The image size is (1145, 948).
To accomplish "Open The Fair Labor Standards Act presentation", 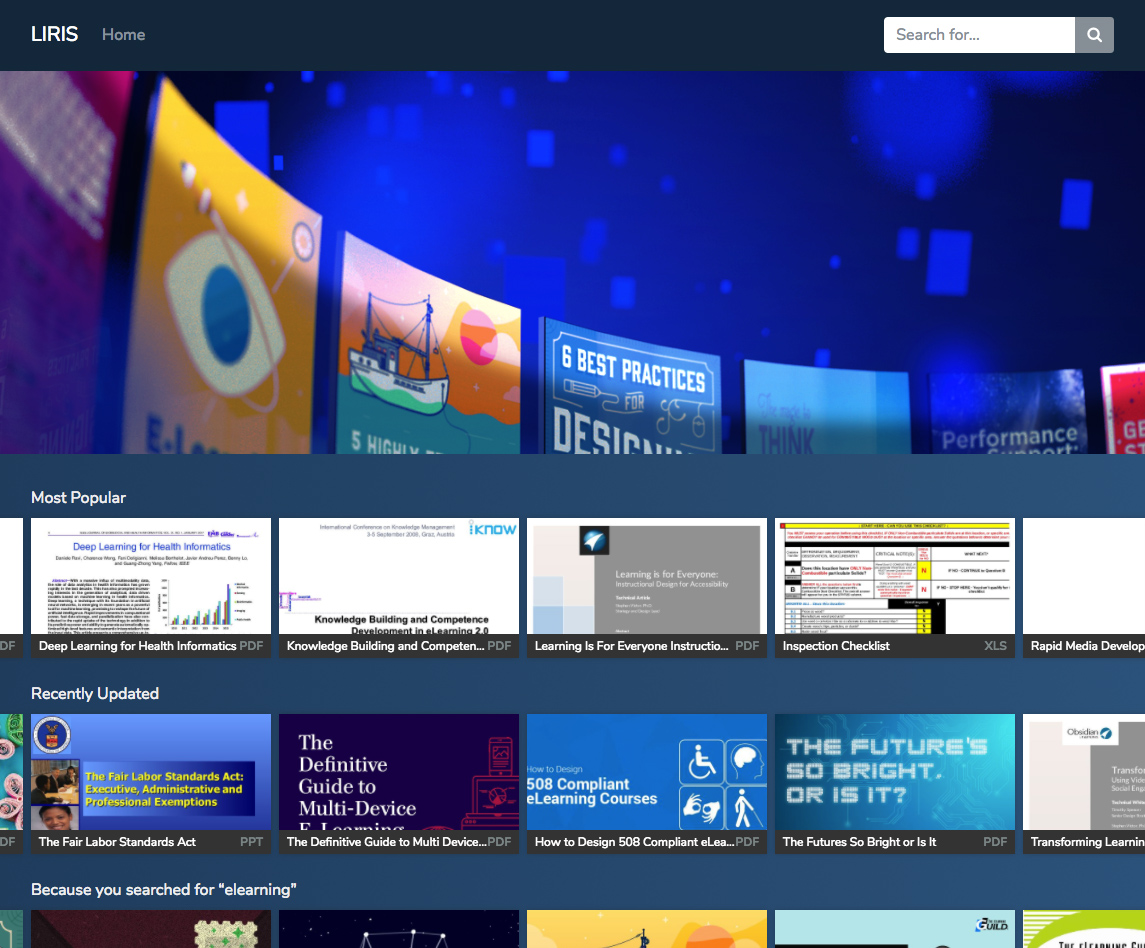I will (151, 772).
